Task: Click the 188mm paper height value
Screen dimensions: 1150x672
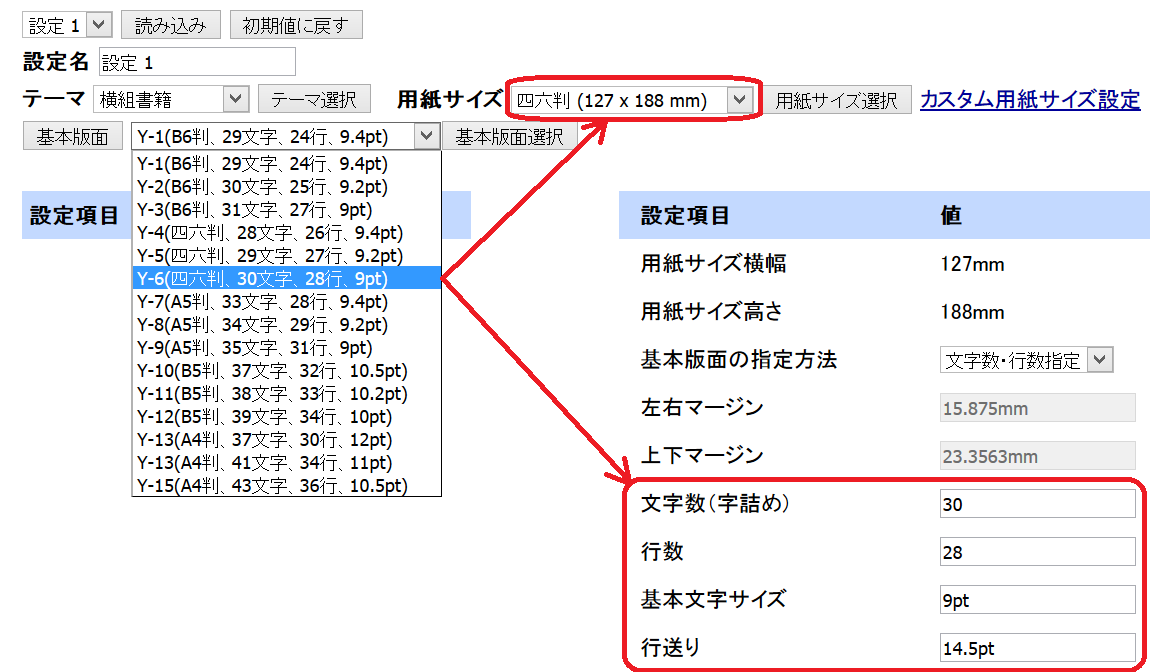Action: [972, 312]
